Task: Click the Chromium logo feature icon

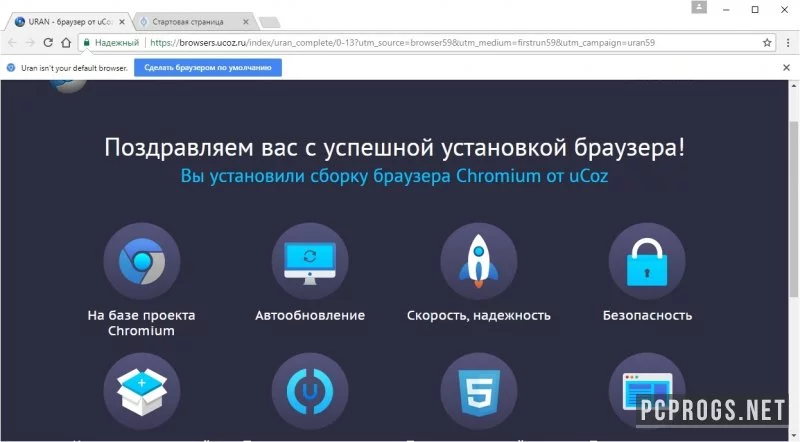Action: (x=142, y=261)
